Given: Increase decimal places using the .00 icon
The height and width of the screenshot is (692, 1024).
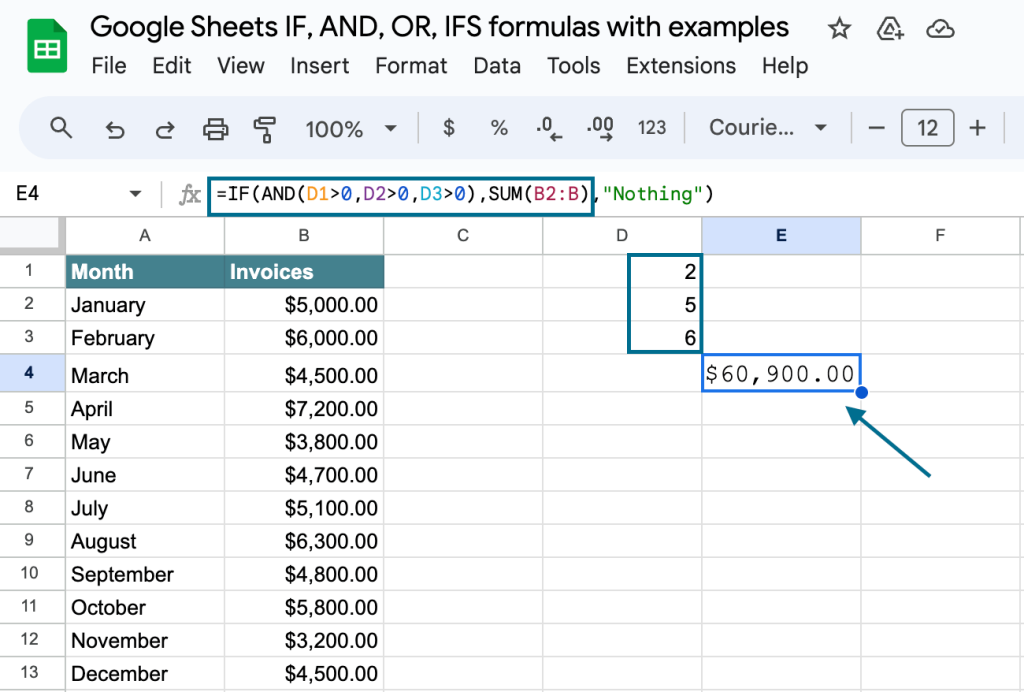Looking at the screenshot, I should [x=598, y=128].
